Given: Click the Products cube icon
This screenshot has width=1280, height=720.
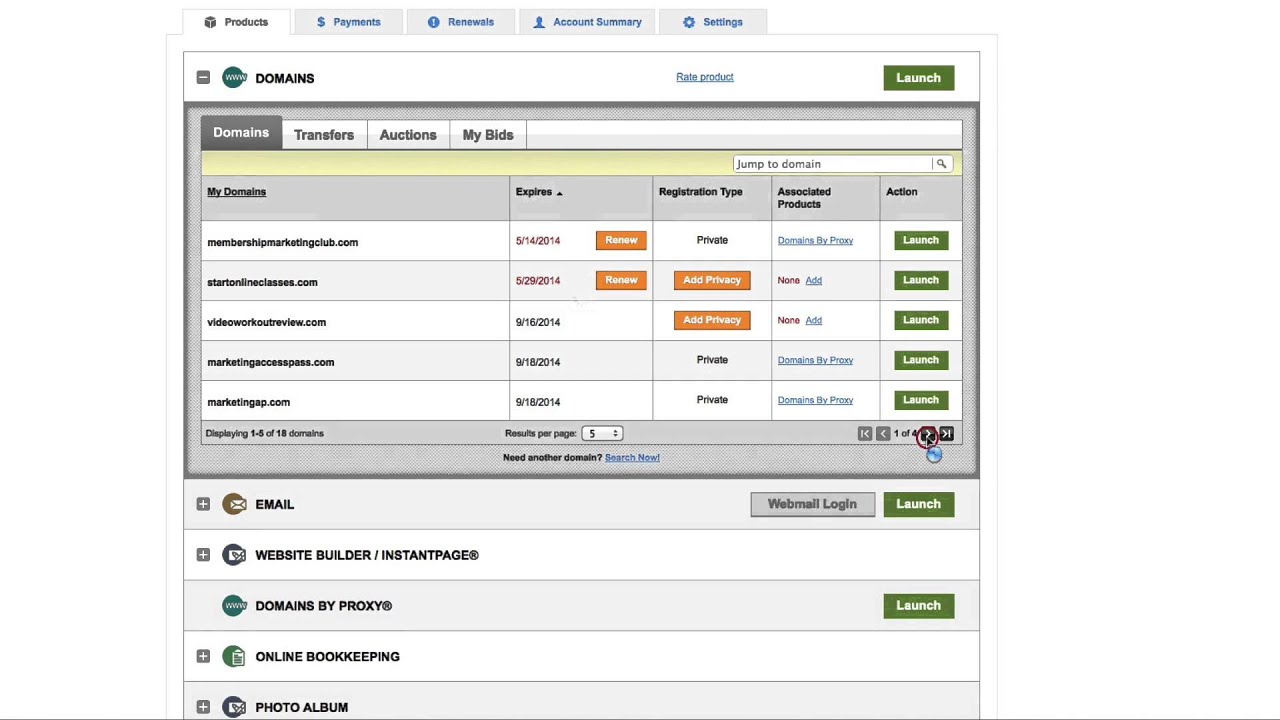Looking at the screenshot, I should tap(210, 22).
